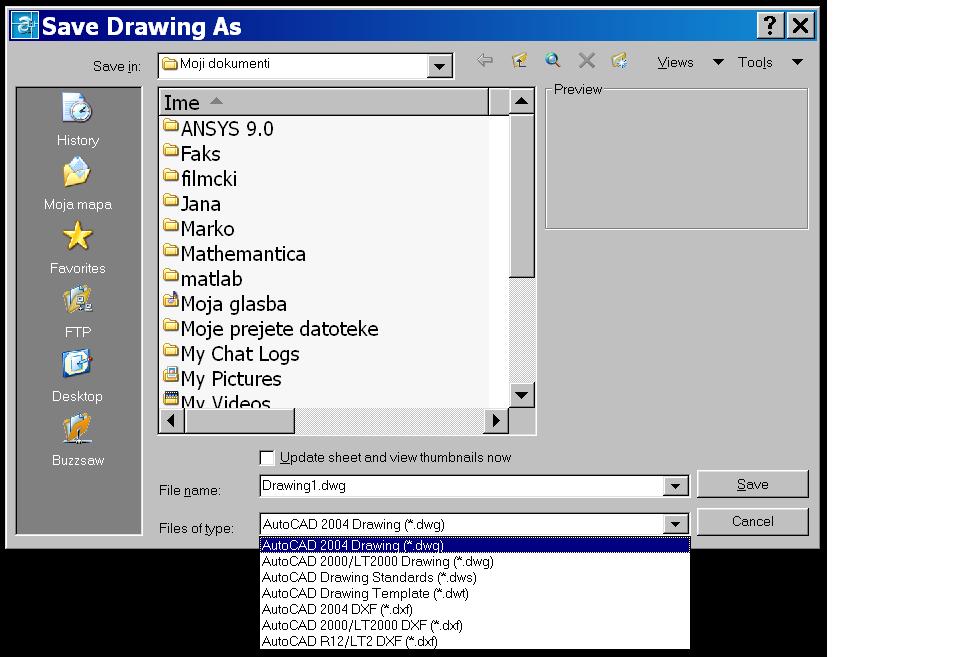Open the Buzzsaw location icon
The image size is (960, 657).
point(77,440)
